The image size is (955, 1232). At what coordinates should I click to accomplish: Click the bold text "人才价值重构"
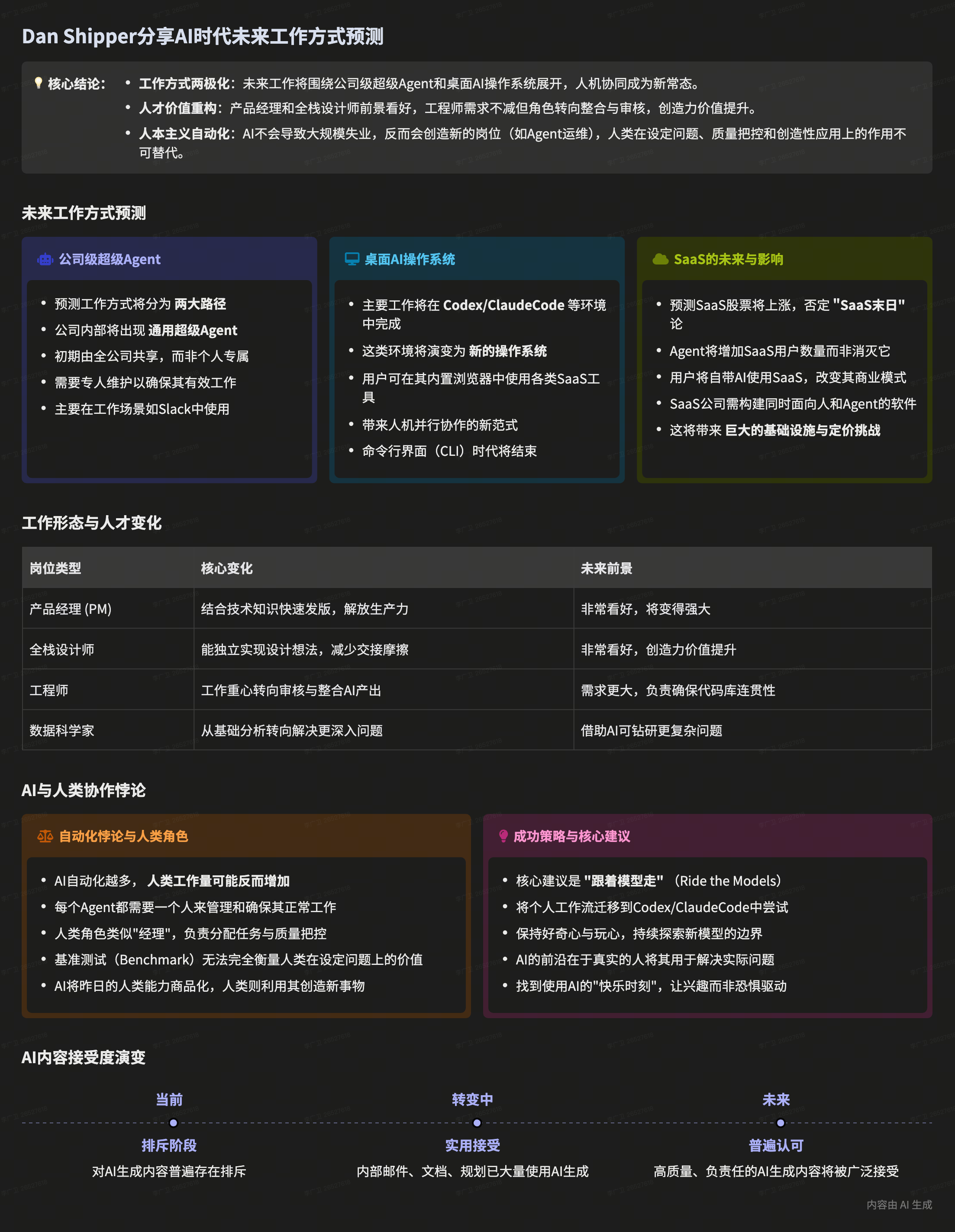177,108
